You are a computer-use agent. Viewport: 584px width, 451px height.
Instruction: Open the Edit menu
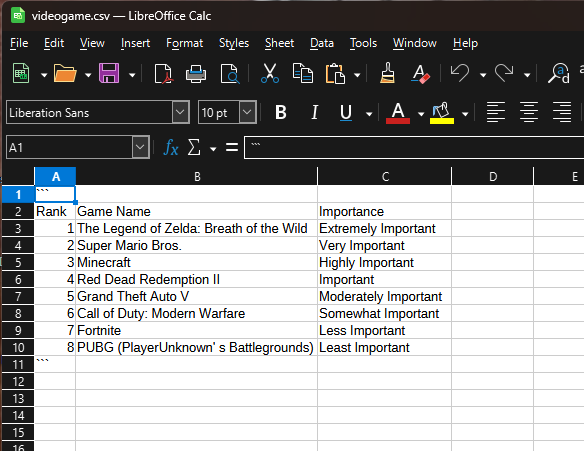pyautogui.click(x=54, y=43)
